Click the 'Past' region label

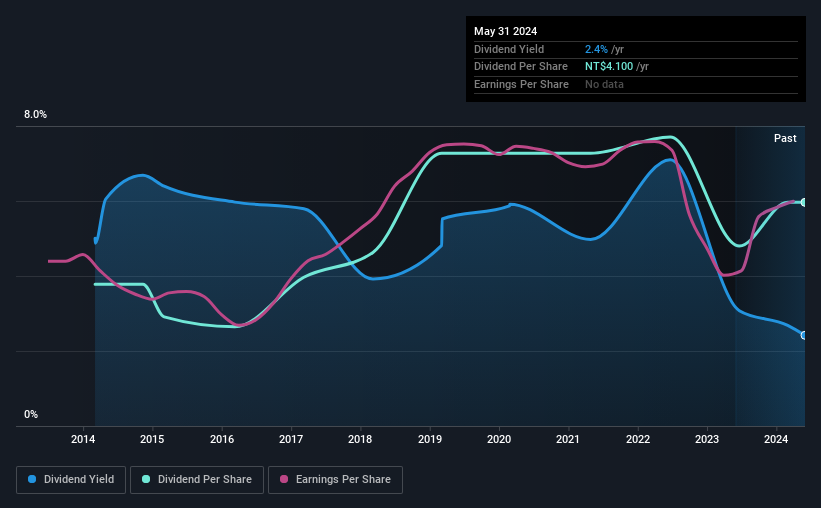[x=785, y=138]
